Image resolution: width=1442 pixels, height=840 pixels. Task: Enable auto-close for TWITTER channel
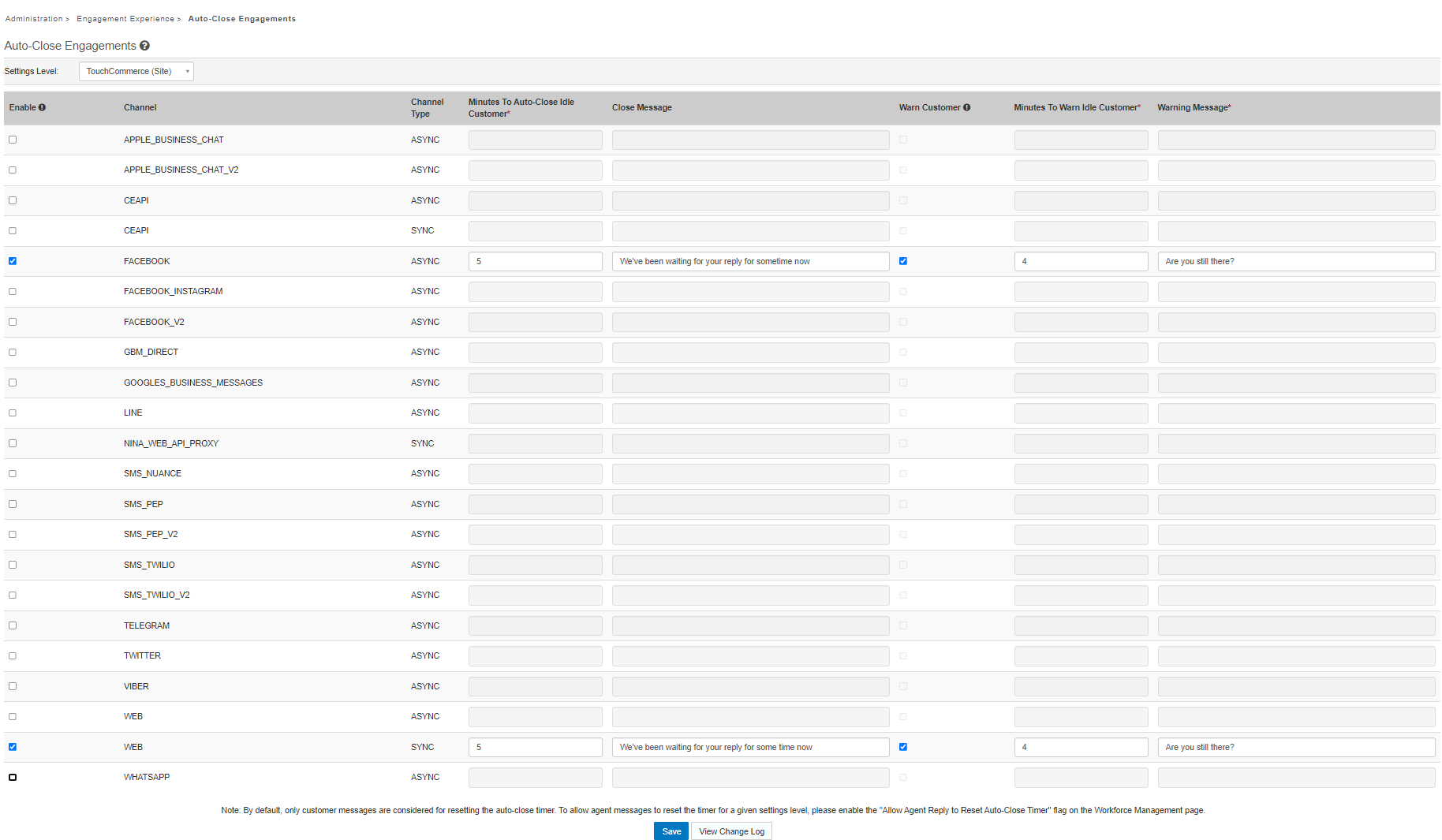pyautogui.click(x=13, y=655)
